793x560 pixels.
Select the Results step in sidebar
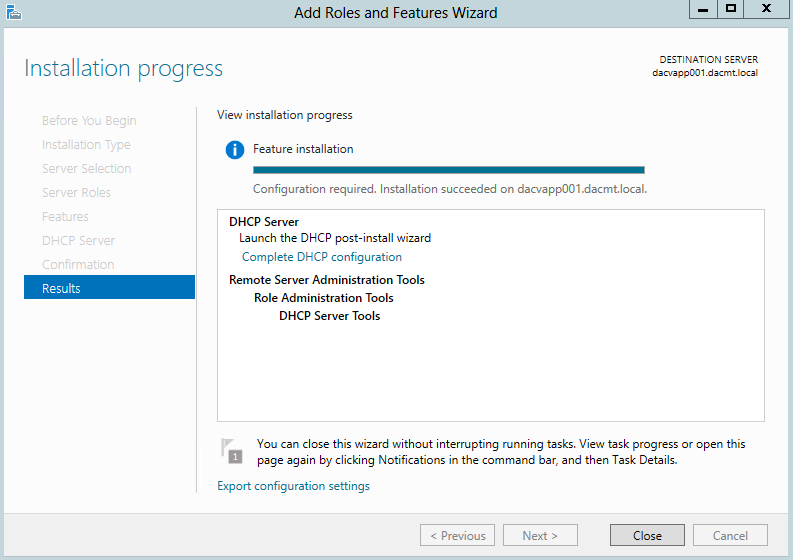point(109,287)
